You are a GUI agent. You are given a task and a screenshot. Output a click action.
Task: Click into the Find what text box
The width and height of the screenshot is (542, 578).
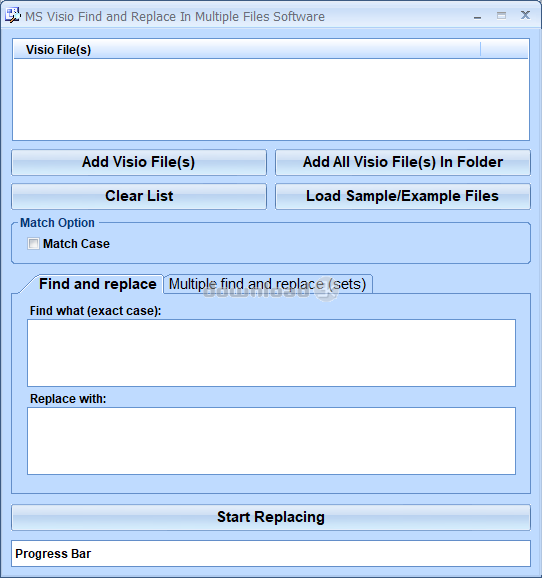271,353
